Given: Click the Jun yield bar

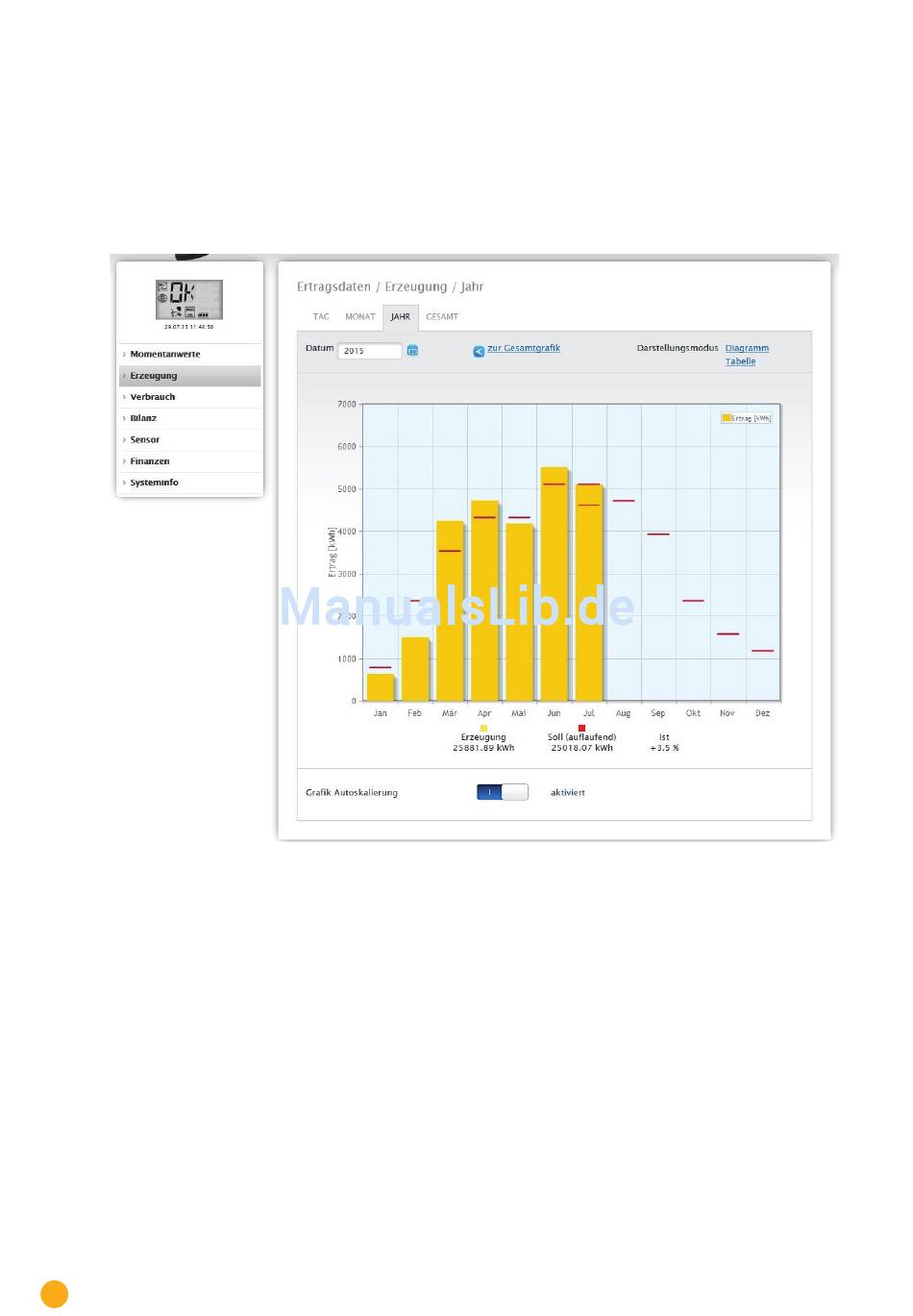Looking at the screenshot, I should (x=555, y=584).
